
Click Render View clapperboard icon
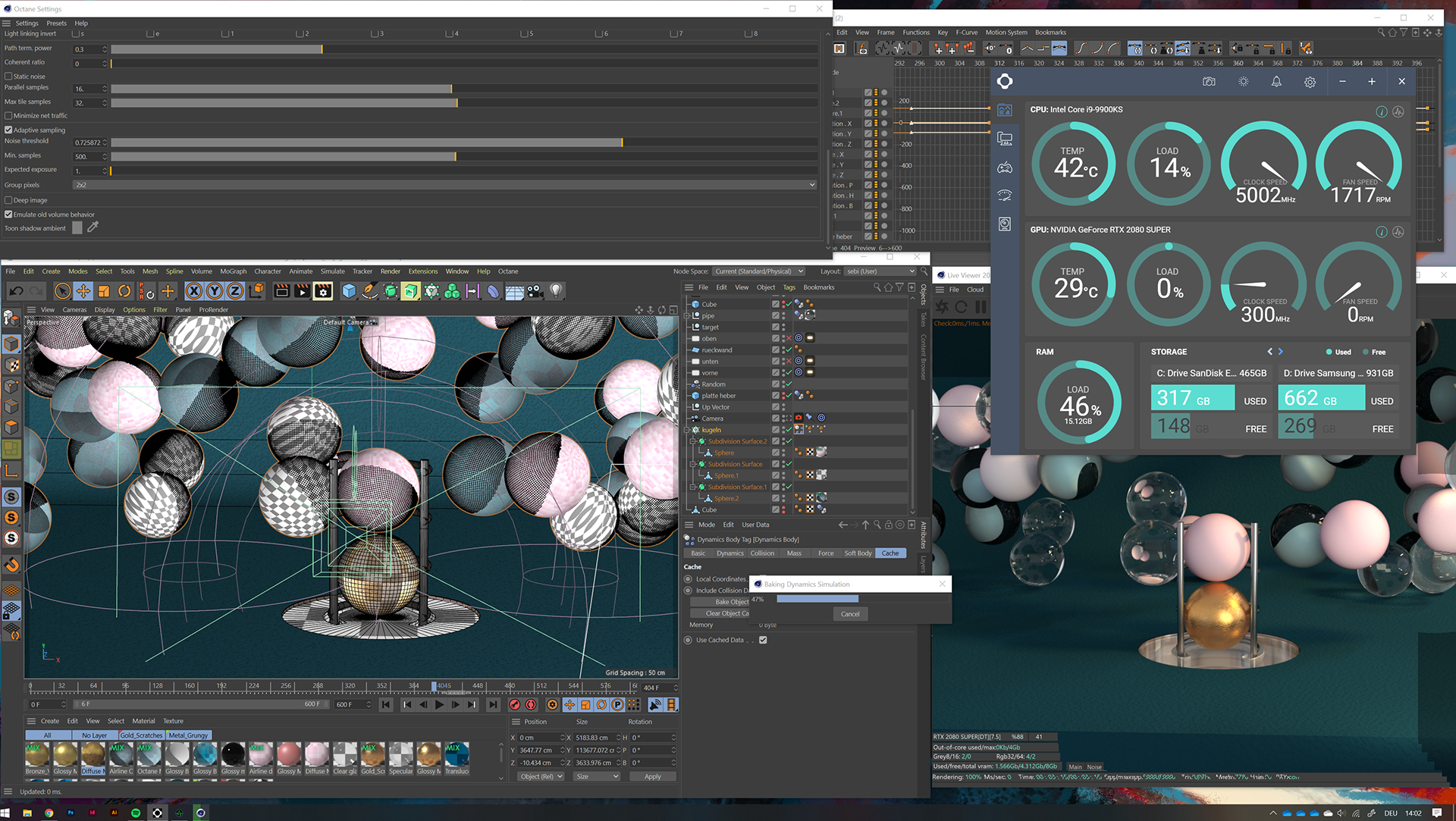click(281, 291)
